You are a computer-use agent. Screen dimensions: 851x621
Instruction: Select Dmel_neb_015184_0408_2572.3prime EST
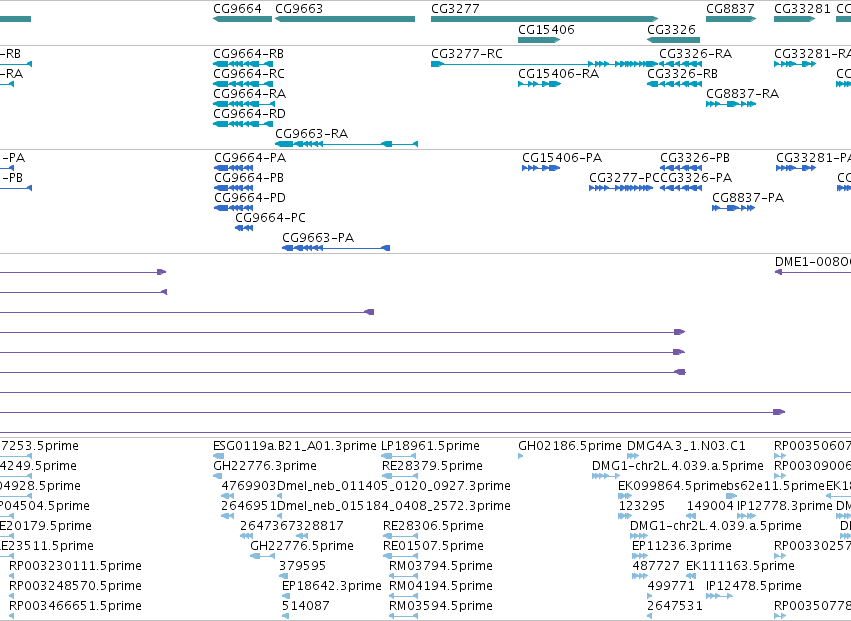[x=394, y=506]
